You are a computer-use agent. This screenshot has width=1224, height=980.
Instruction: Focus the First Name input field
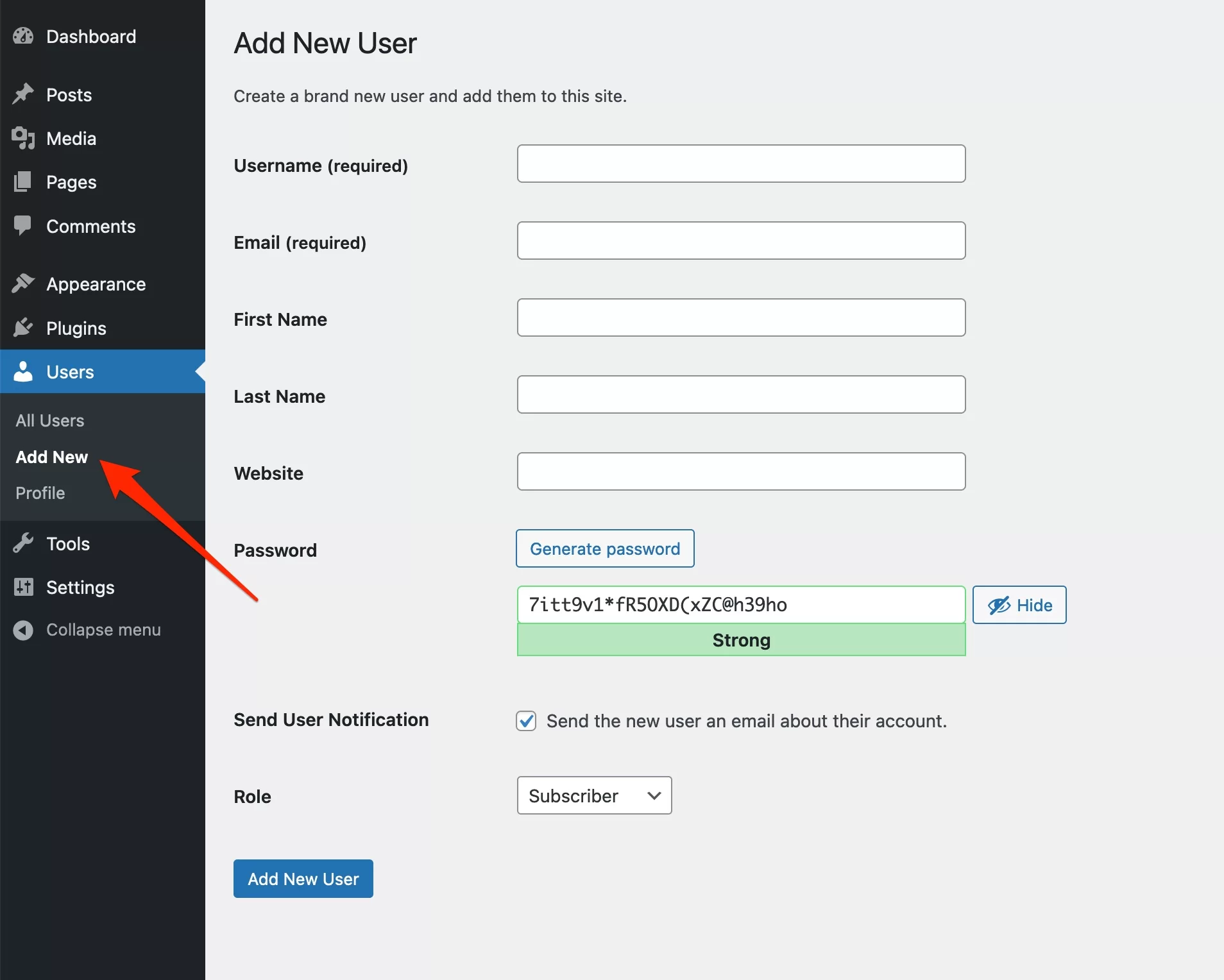click(741, 317)
